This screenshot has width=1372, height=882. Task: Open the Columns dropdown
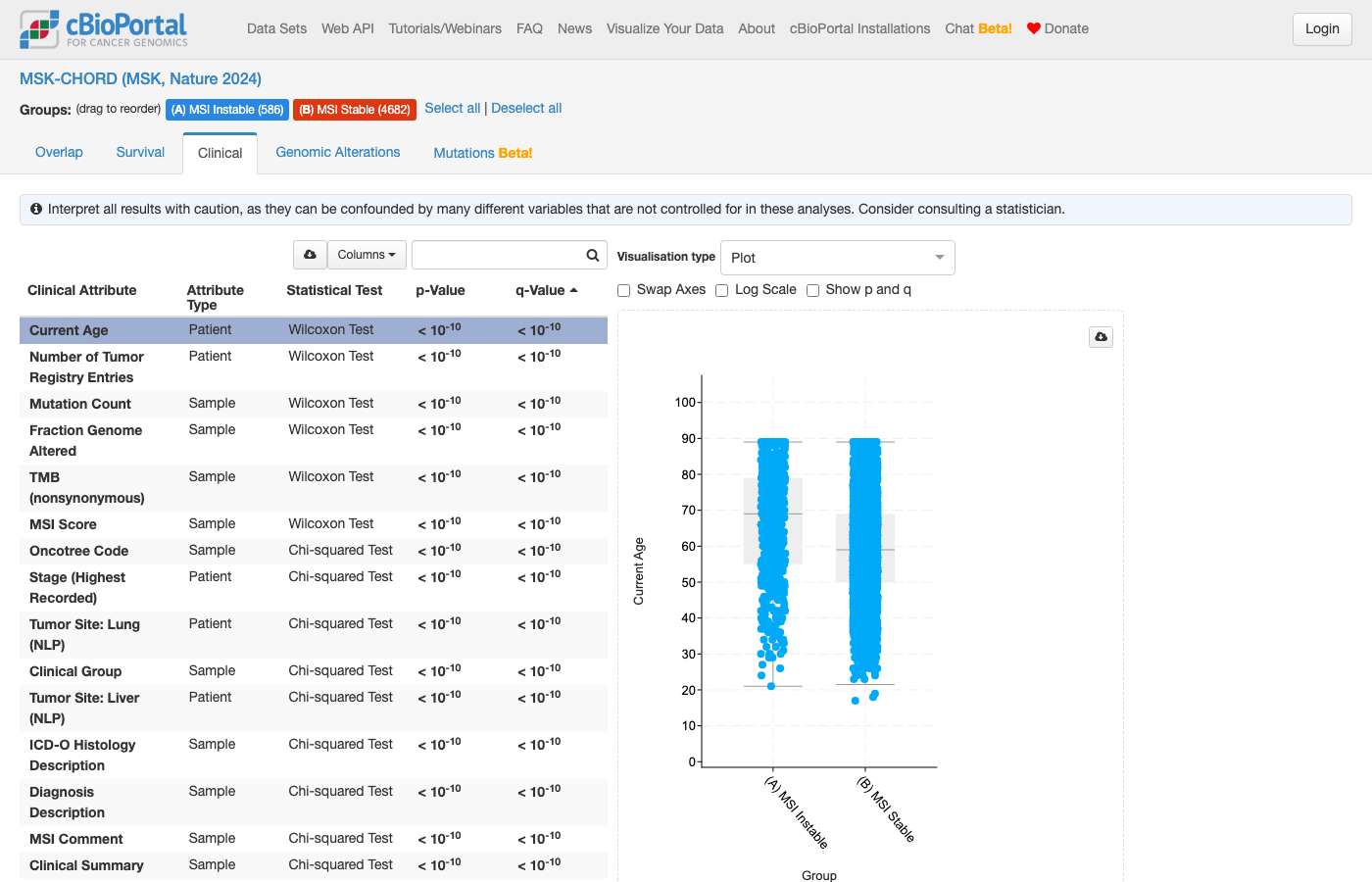pos(367,255)
